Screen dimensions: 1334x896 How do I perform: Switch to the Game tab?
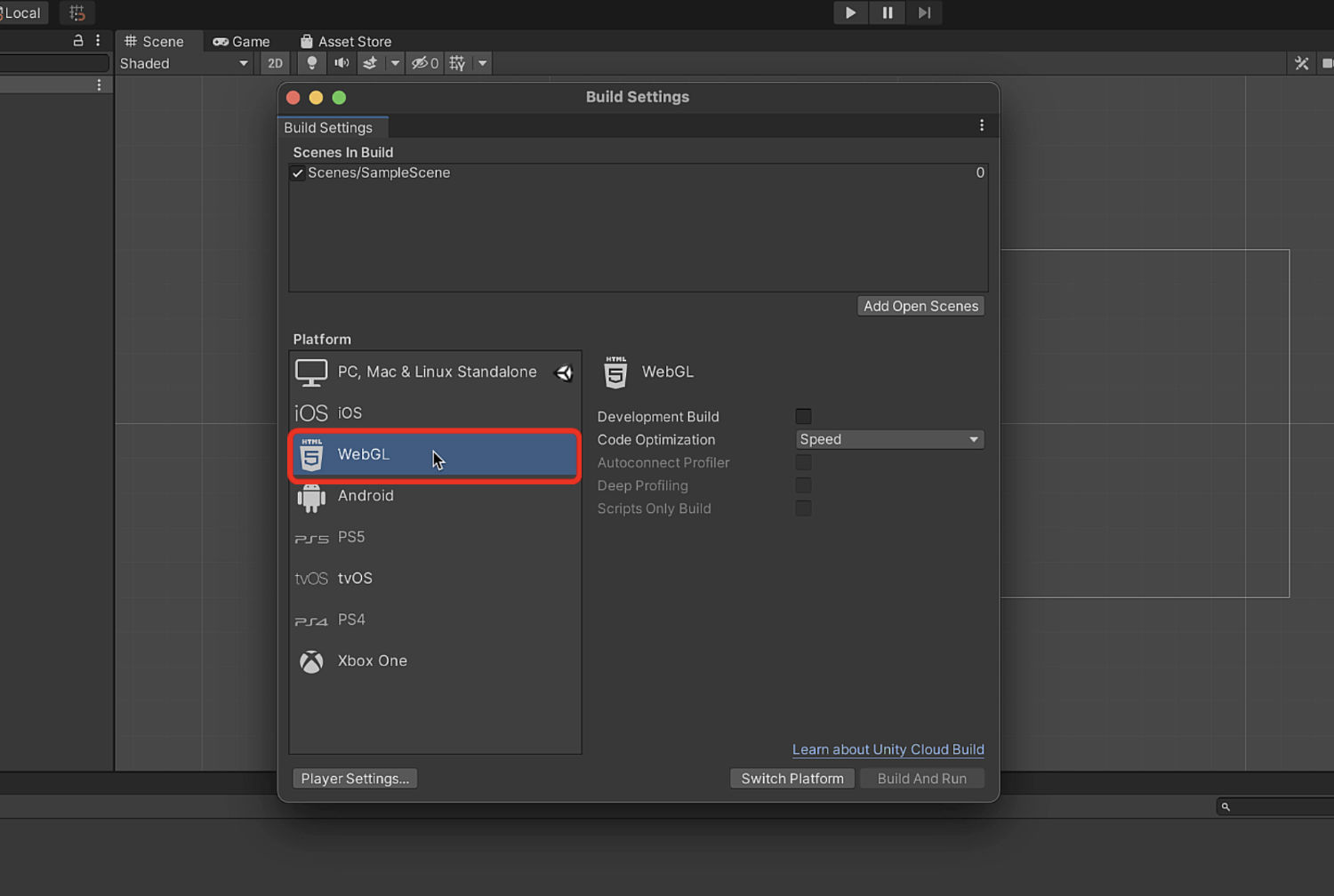click(242, 41)
